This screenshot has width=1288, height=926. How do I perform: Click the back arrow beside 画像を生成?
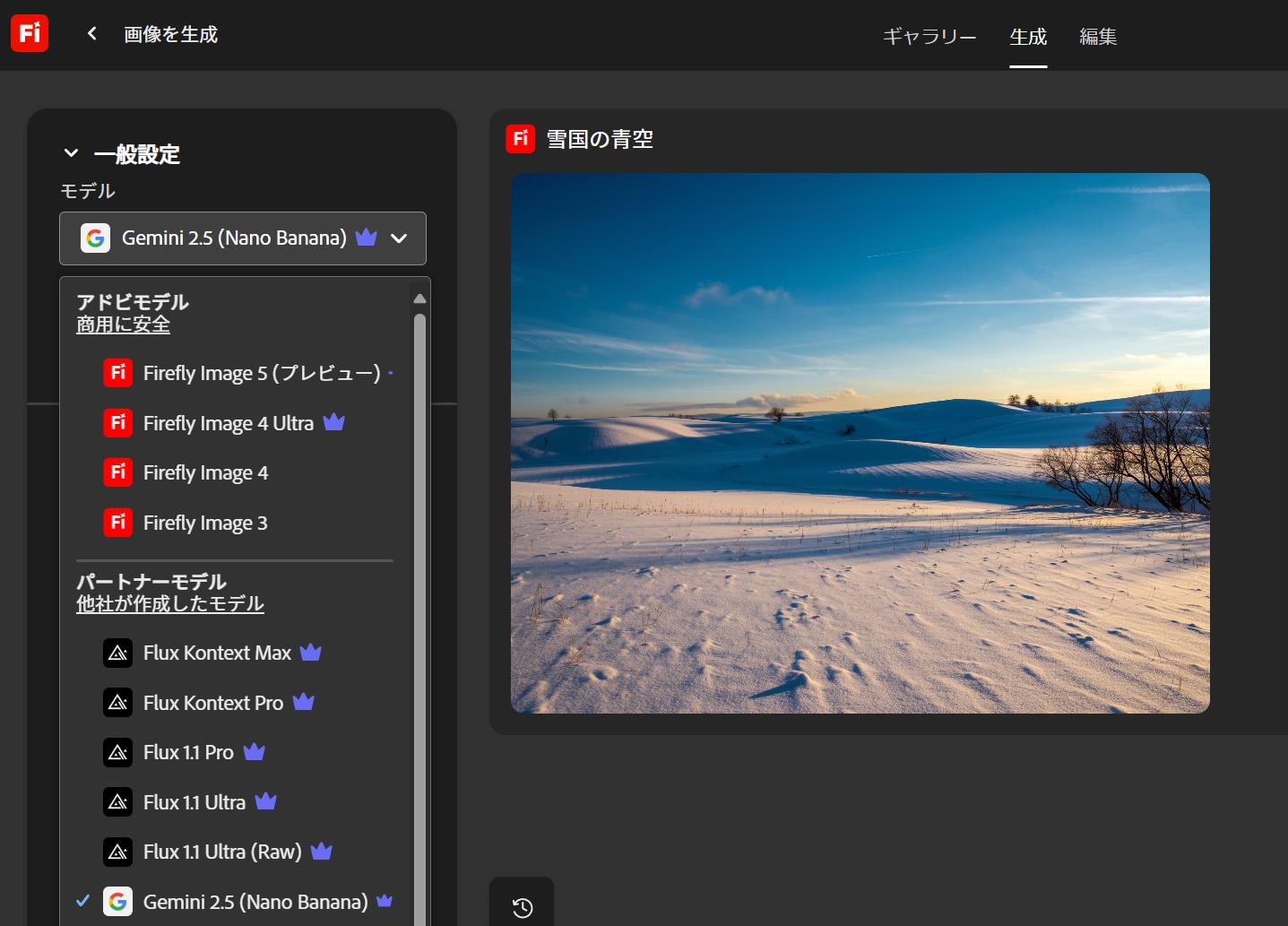(x=91, y=32)
